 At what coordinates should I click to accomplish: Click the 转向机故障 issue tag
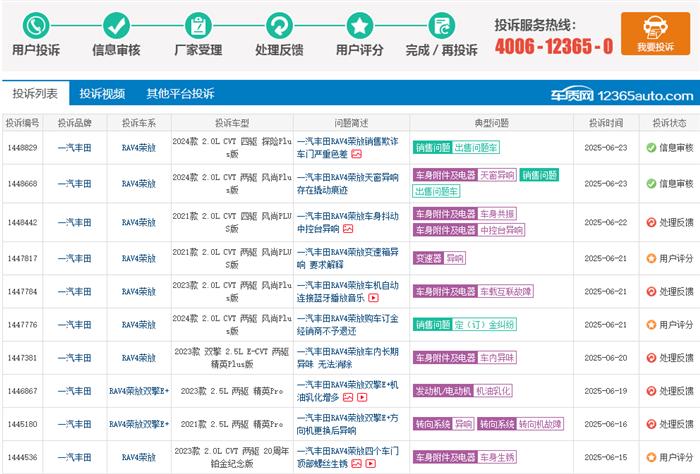(540, 424)
